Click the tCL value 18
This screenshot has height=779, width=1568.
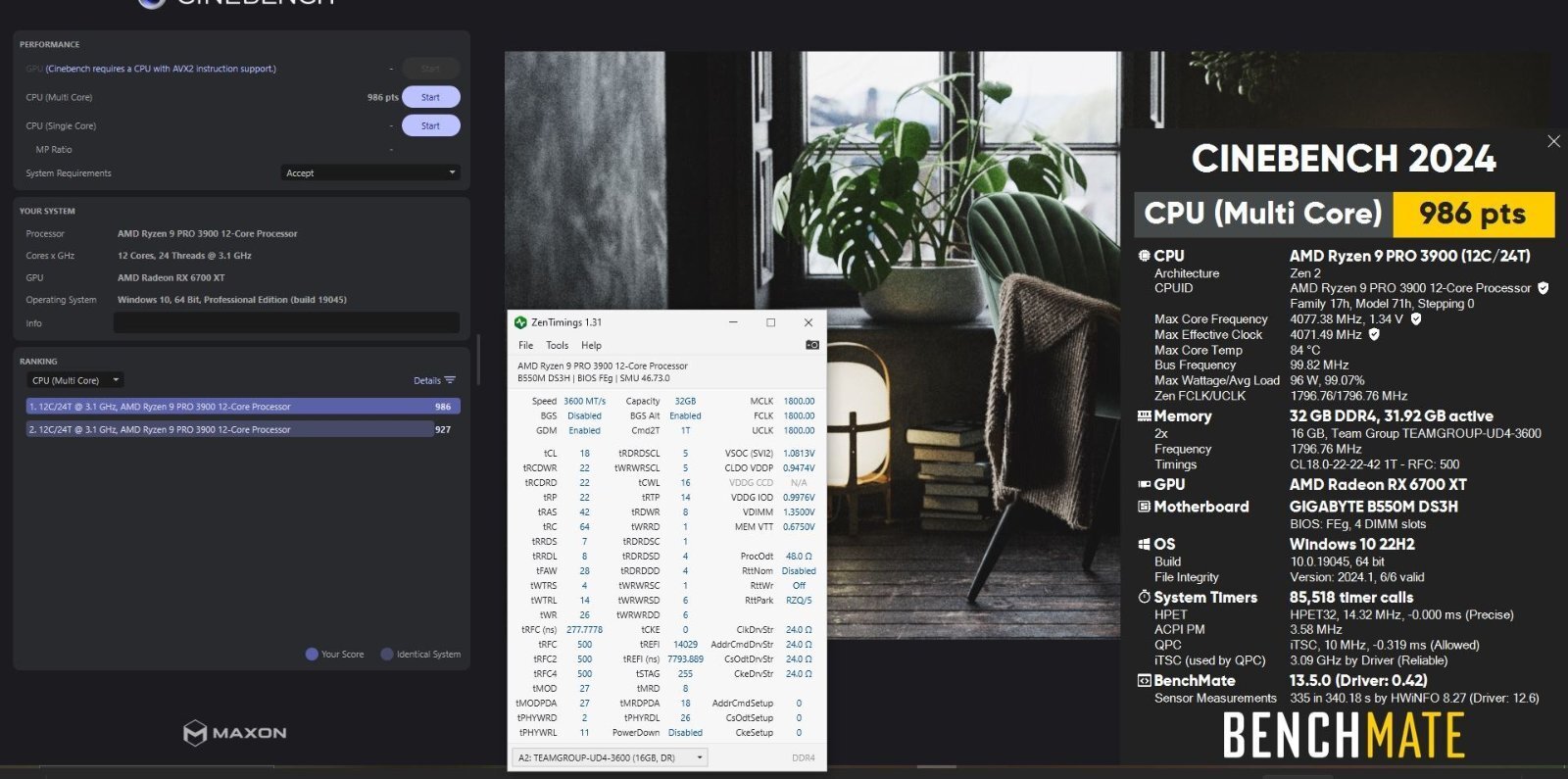pyautogui.click(x=585, y=454)
